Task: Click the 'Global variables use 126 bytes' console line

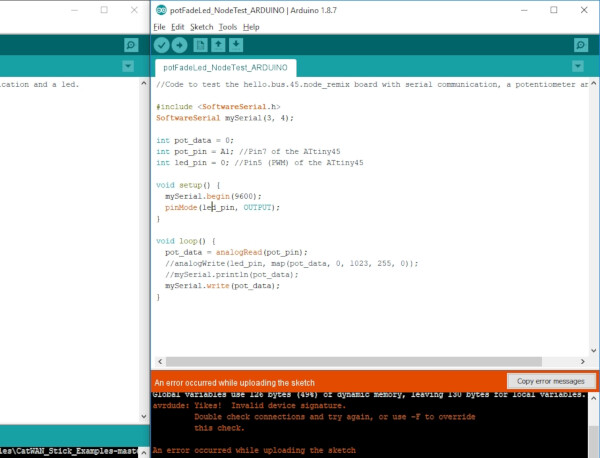Action: (x=369, y=394)
